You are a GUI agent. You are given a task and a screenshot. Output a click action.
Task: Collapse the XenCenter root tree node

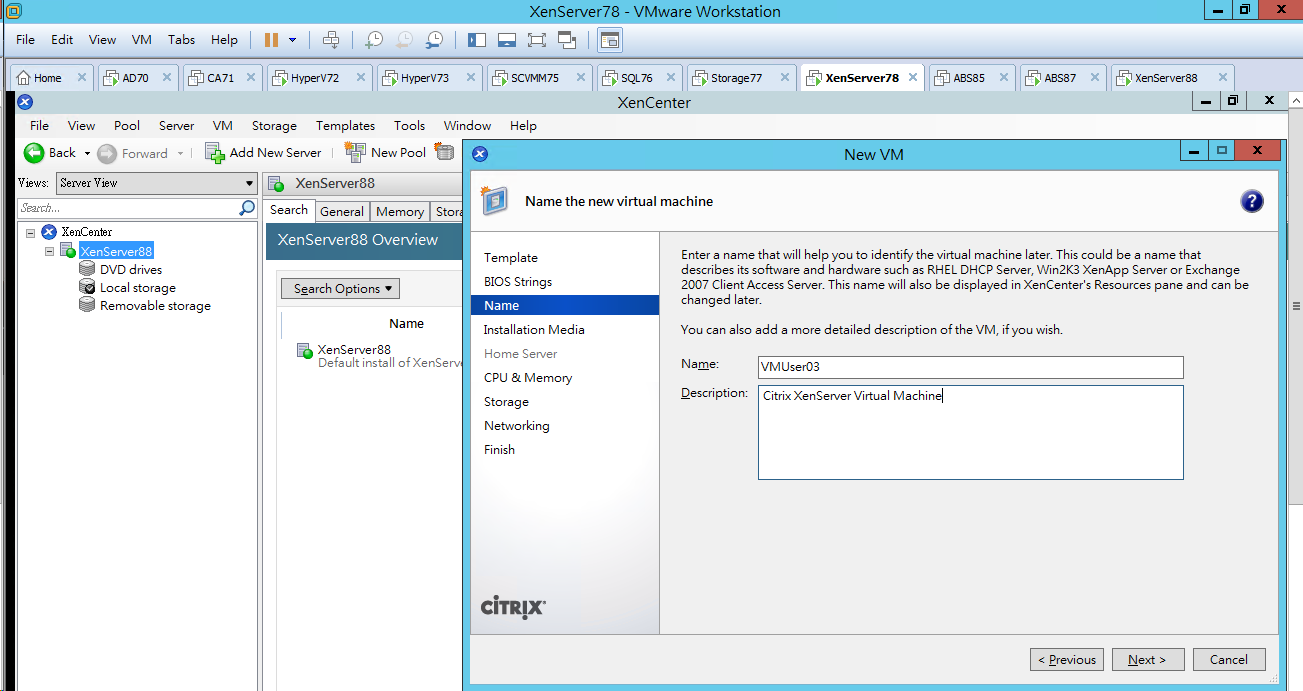pos(31,233)
